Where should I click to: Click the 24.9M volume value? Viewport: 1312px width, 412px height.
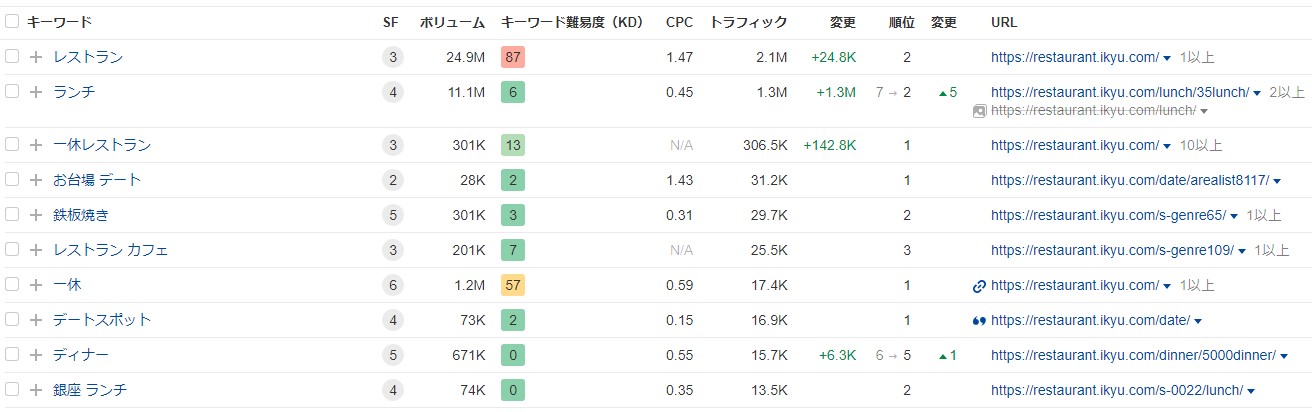pyautogui.click(x=465, y=57)
